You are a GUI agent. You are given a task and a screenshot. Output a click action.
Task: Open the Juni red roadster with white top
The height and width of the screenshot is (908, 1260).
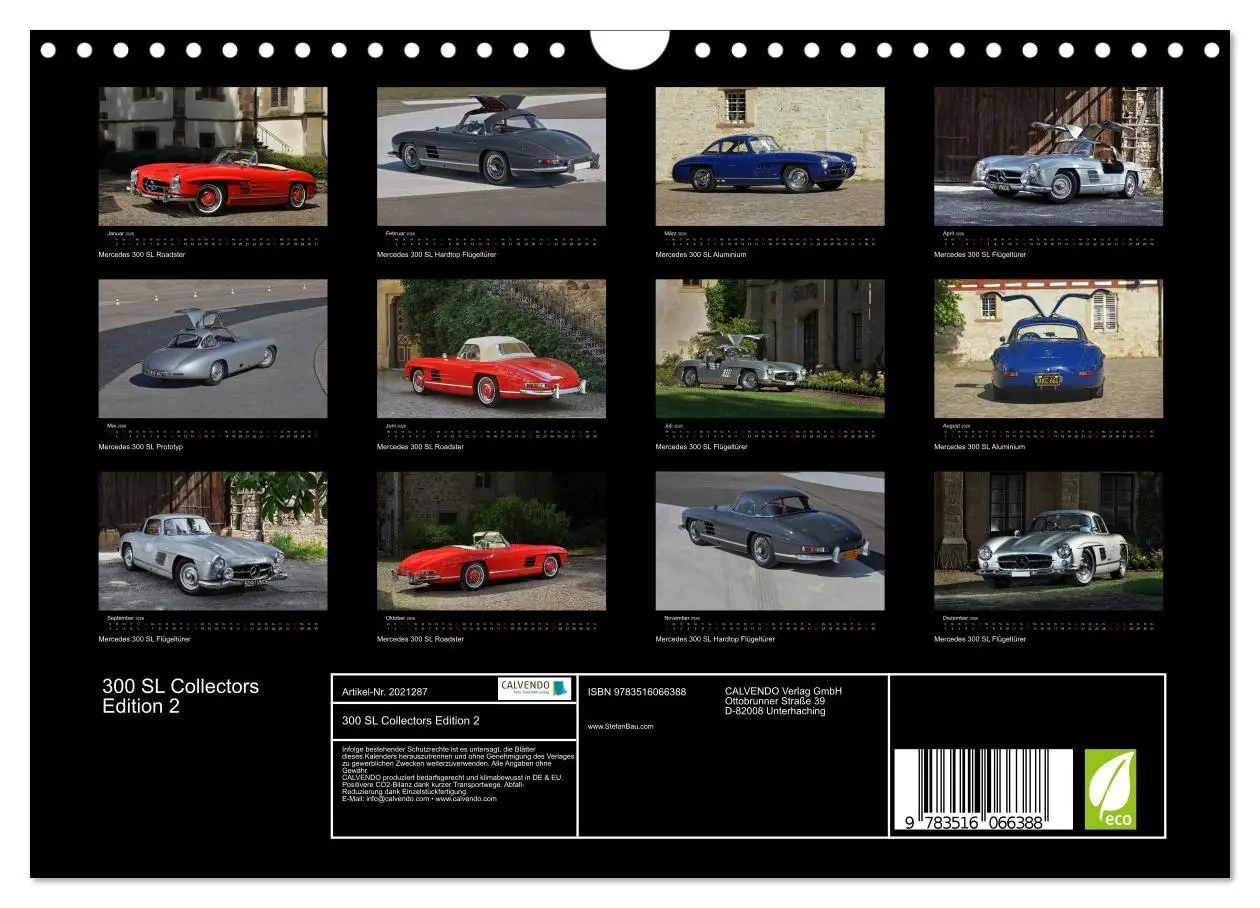pos(491,349)
